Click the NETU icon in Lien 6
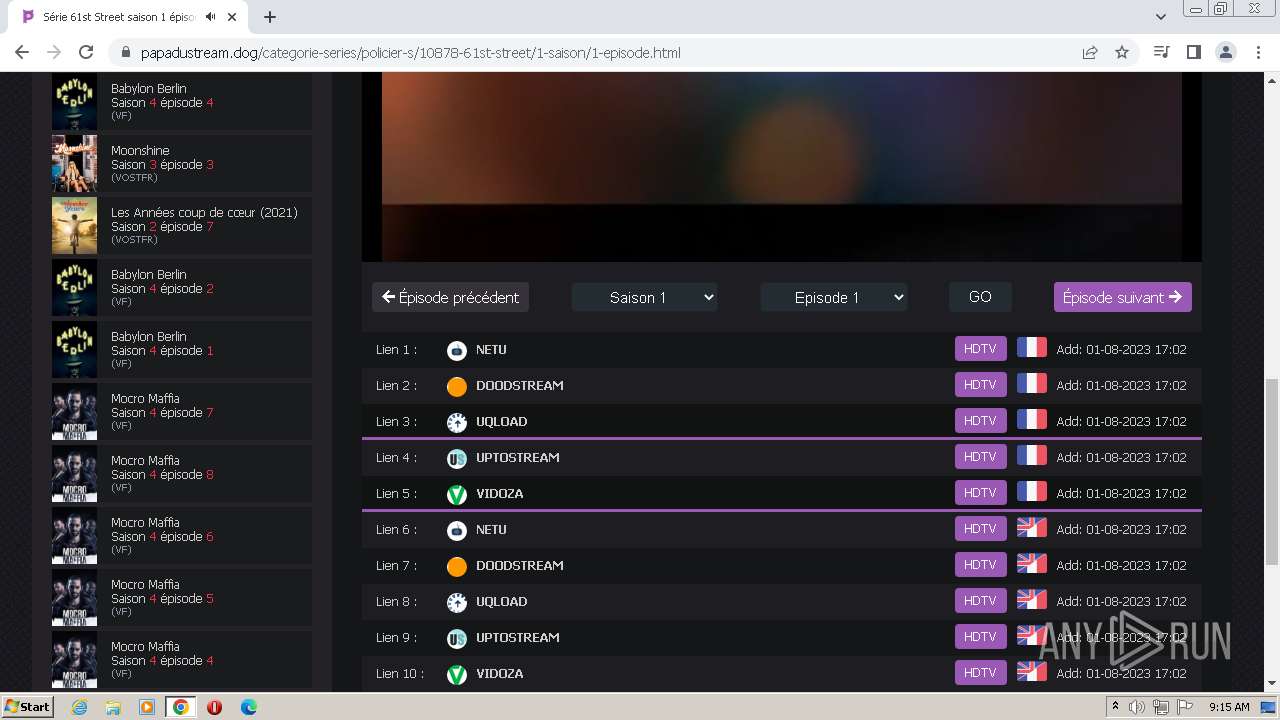Screen dimensions: 1280x720 [x=457, y=530]
